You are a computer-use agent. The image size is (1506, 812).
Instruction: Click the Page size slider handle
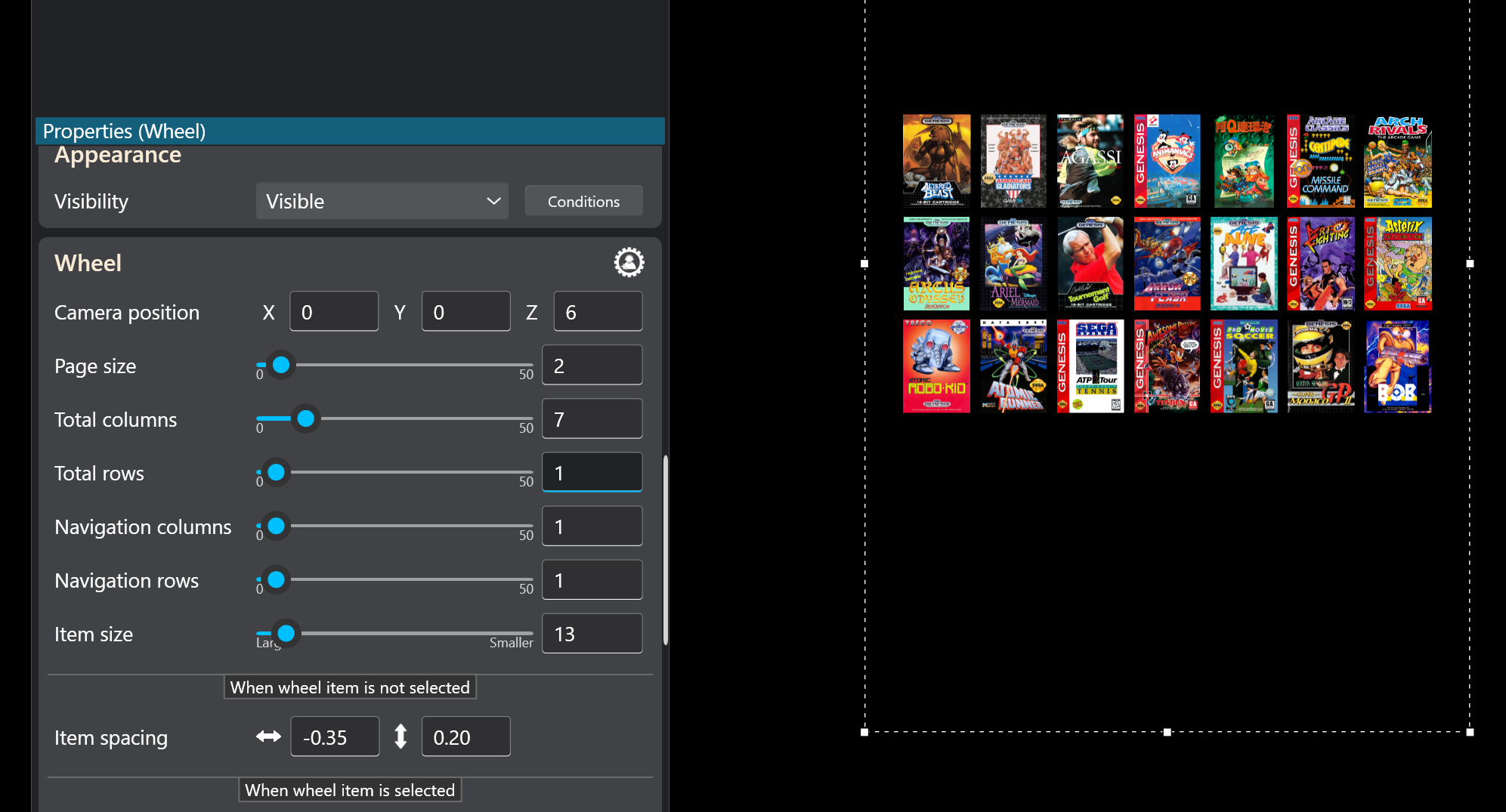tap(281, 365)
